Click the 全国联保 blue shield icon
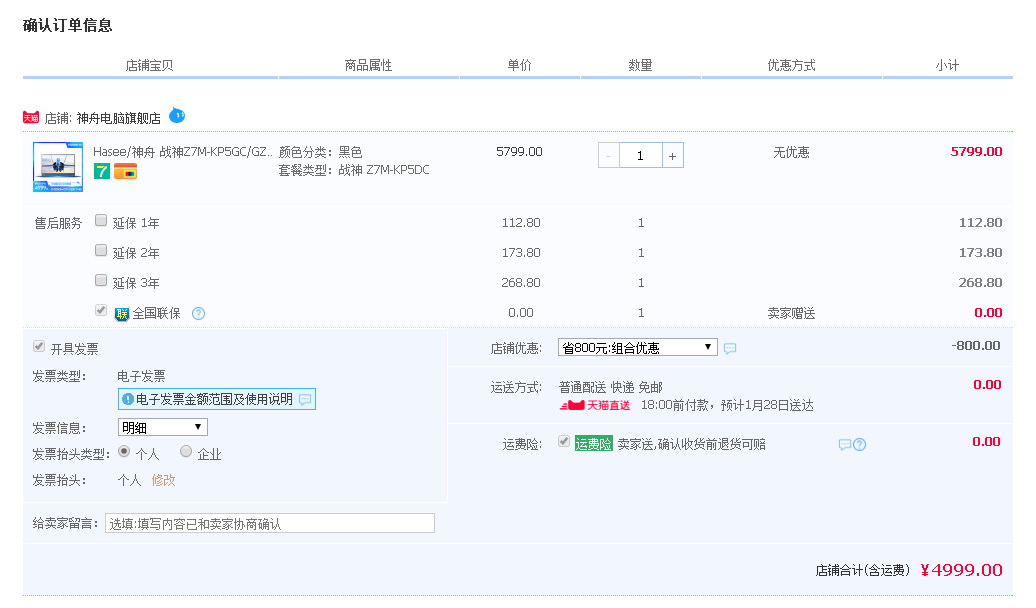1036x608 pixels. click(x=122, y=314)
